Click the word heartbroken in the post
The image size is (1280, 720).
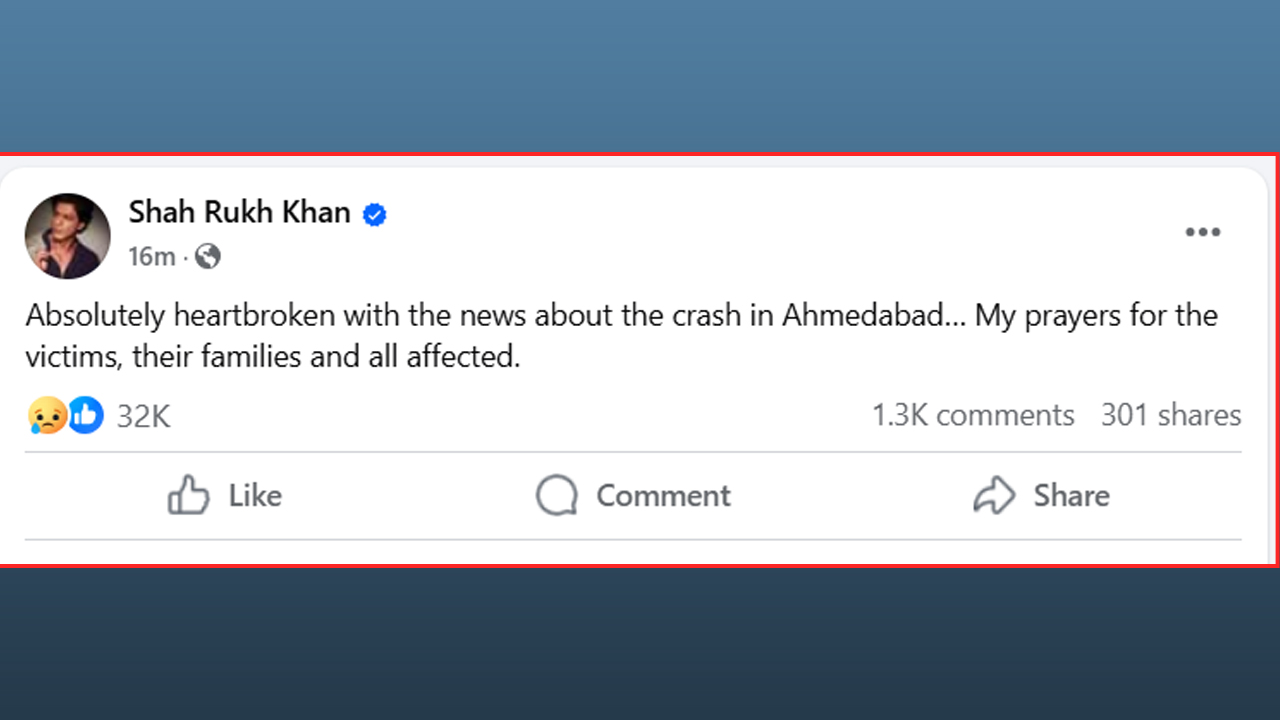(x=255, y=316)
